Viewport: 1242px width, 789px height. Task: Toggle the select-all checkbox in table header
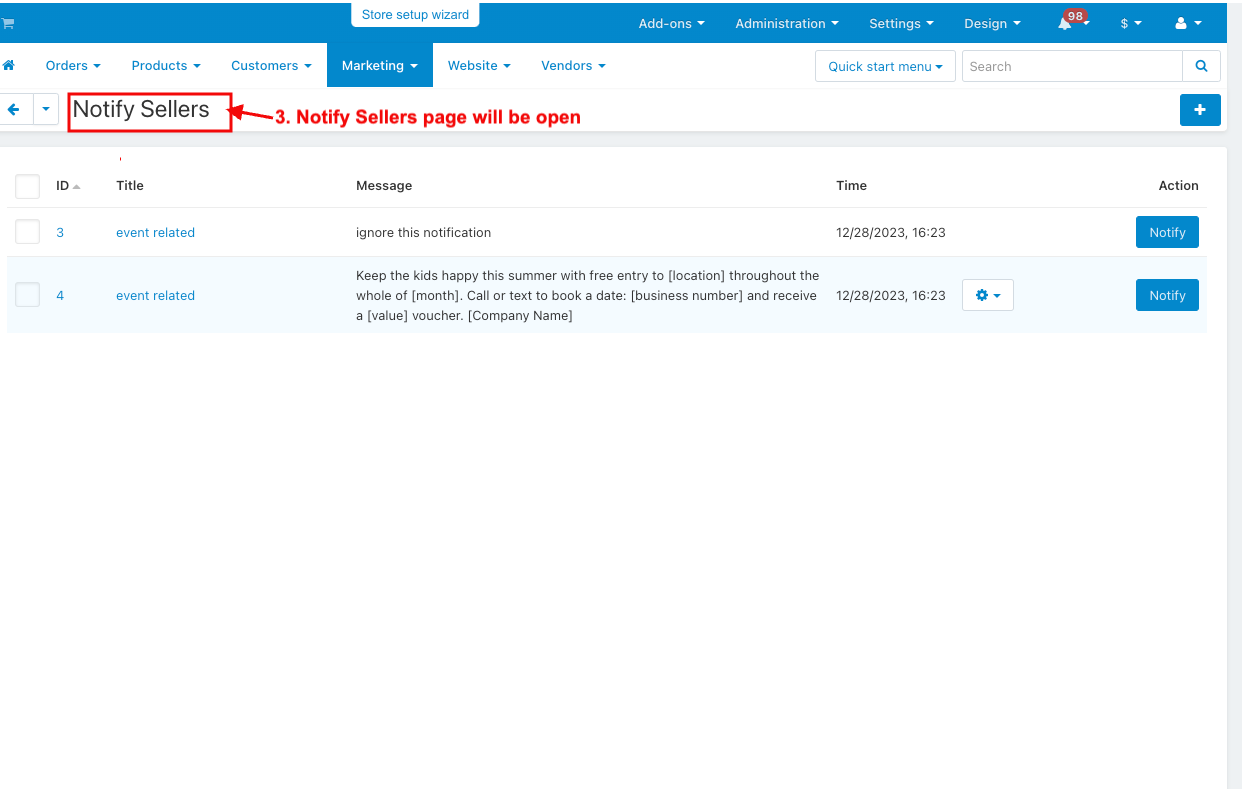point(27,186)
